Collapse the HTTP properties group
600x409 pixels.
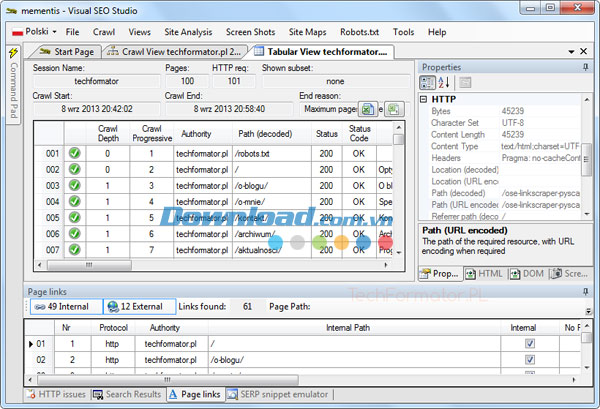424,99
